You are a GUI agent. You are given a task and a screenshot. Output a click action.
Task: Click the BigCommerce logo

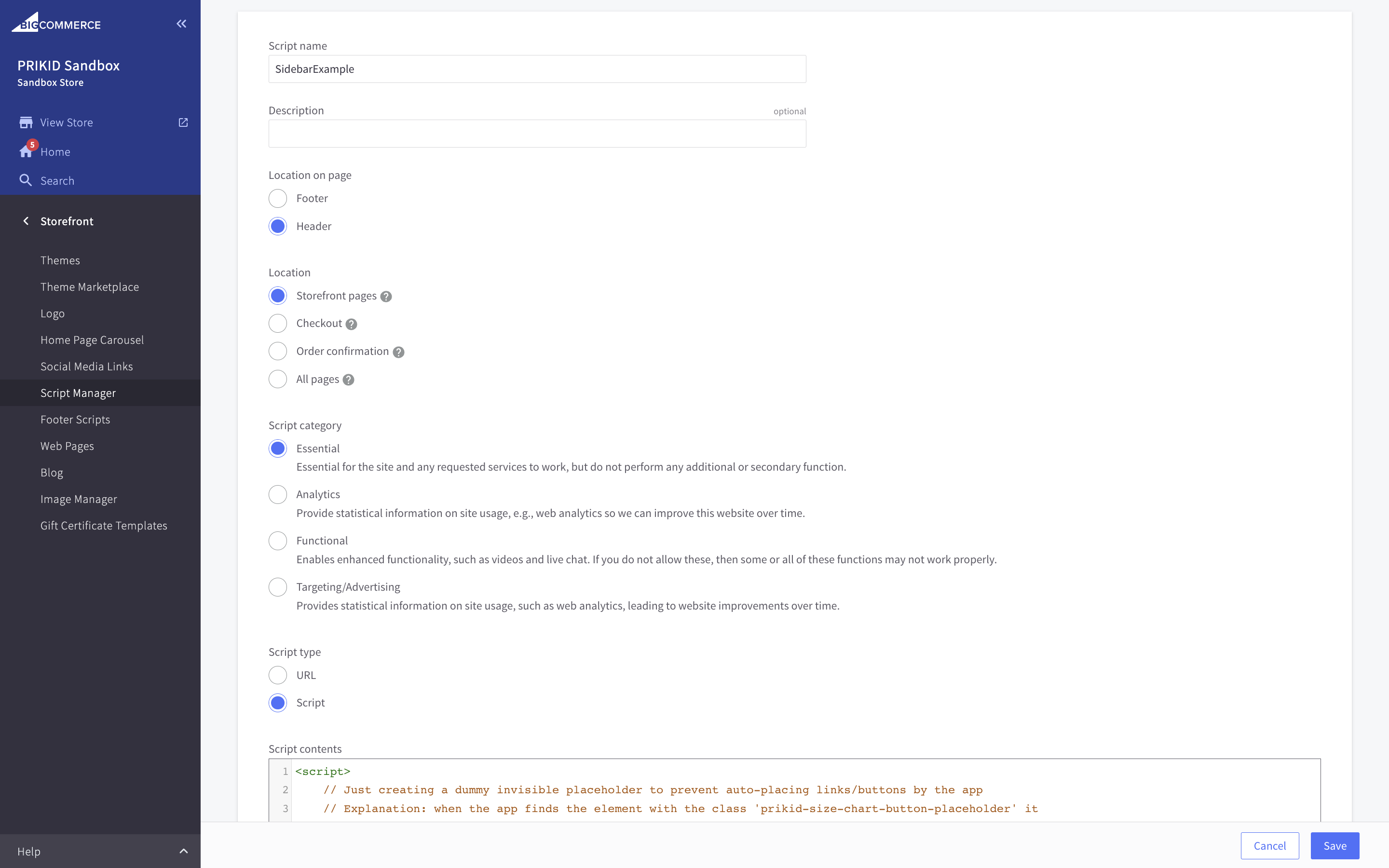[56, 24]
